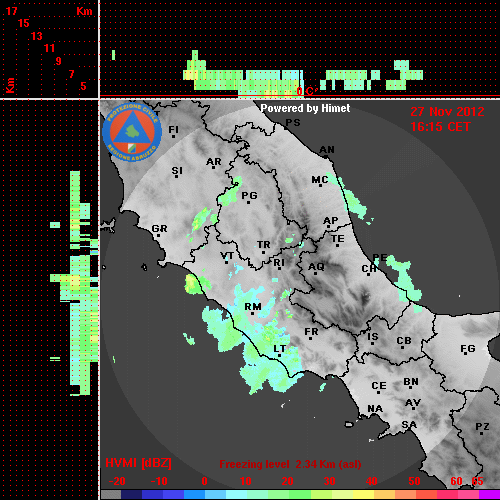Screen dimensions: 500x500
Task: Click the CE city label
Action: point(379,386)
